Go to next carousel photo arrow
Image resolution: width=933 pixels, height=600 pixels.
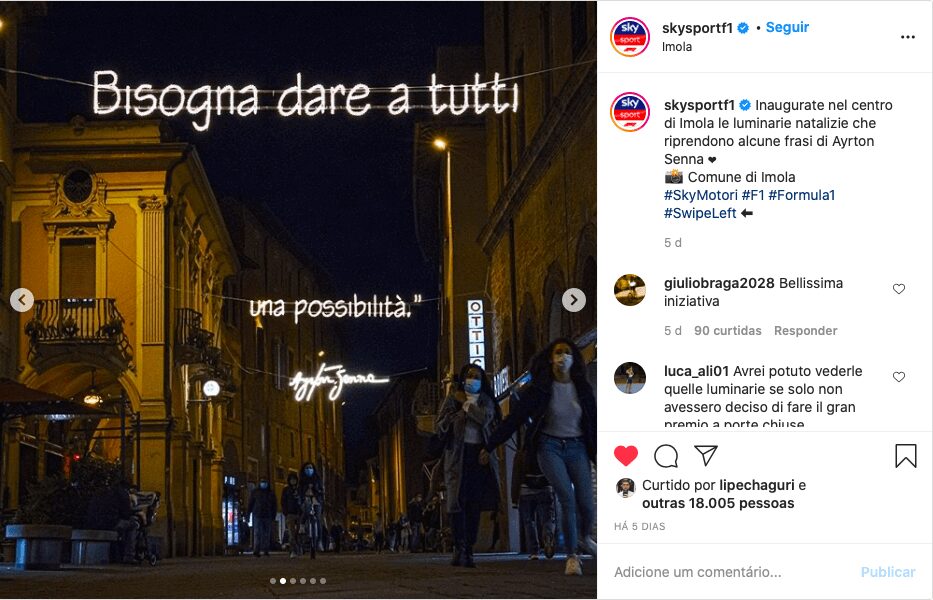574,300
